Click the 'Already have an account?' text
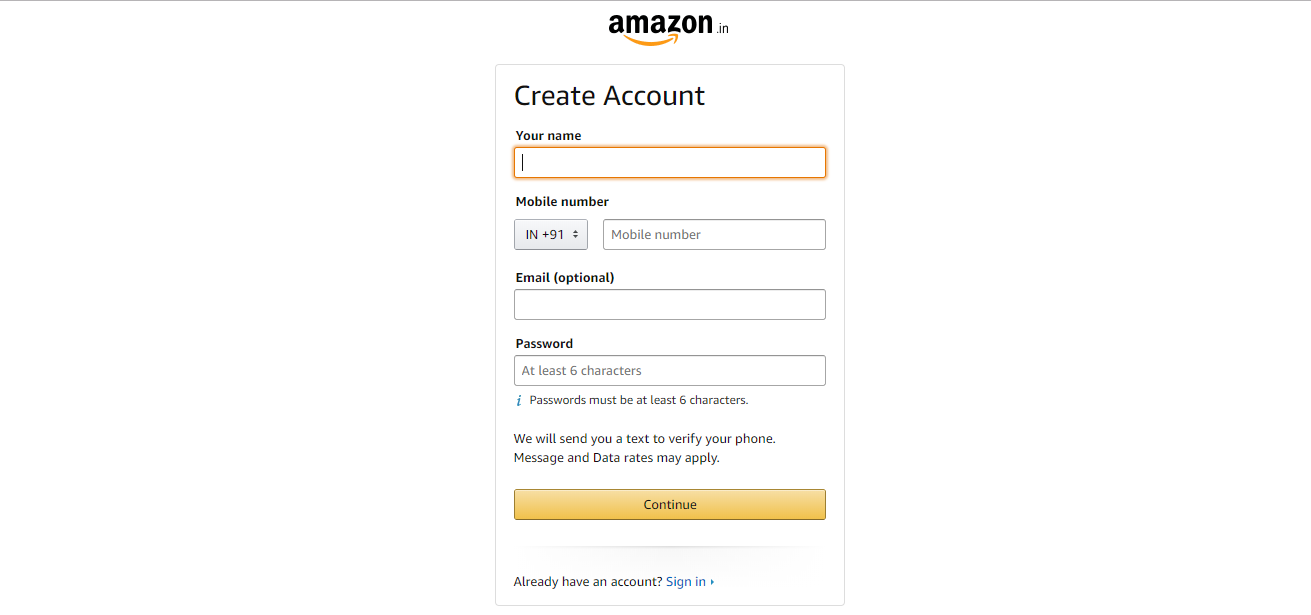 click(x=588, y=582)
